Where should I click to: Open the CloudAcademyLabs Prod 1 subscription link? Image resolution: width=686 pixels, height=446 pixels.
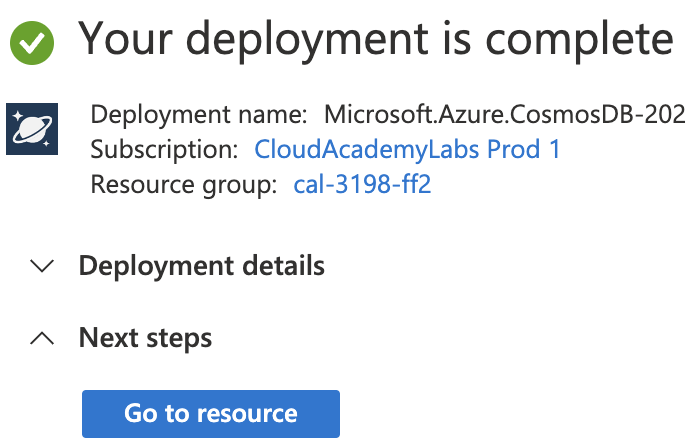coord(407,150)
